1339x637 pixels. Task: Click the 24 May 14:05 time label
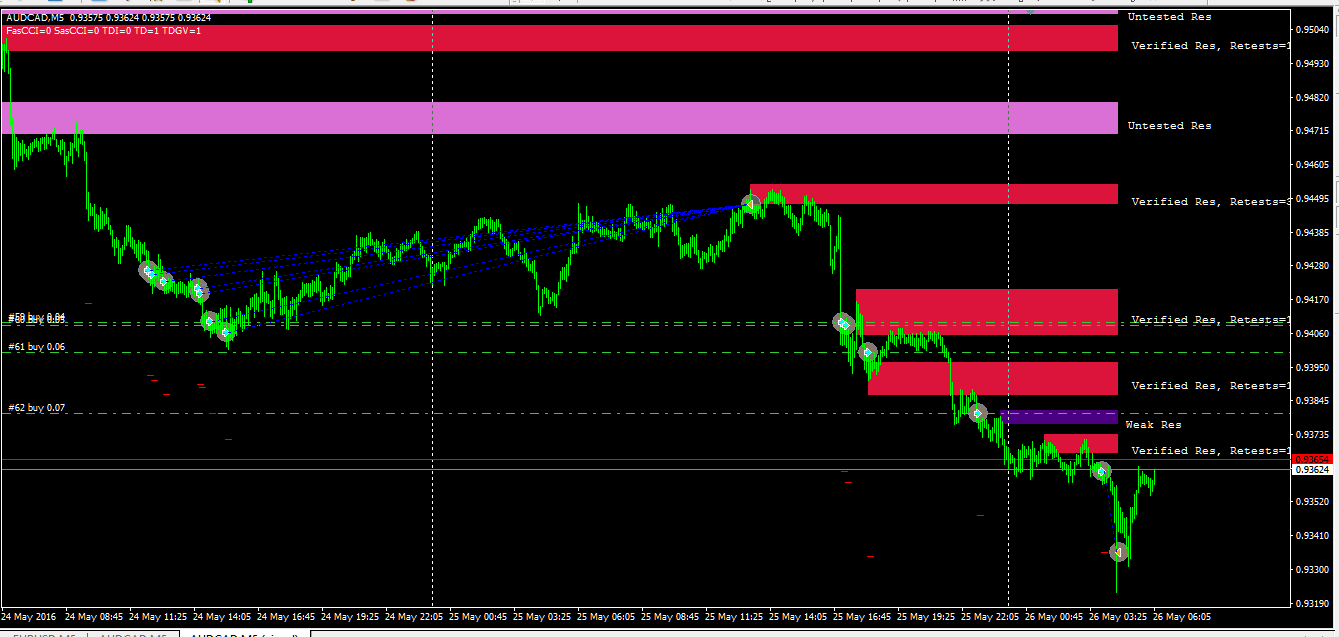click(222, 616)
